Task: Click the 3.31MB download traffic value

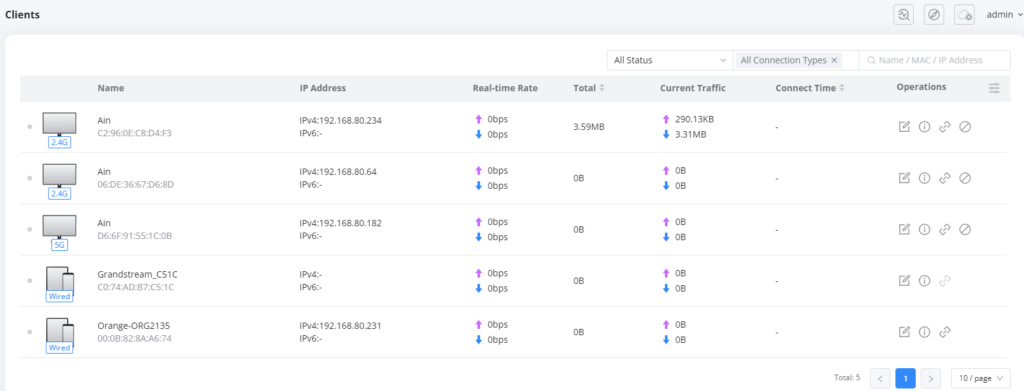Action: coord(690,134)
